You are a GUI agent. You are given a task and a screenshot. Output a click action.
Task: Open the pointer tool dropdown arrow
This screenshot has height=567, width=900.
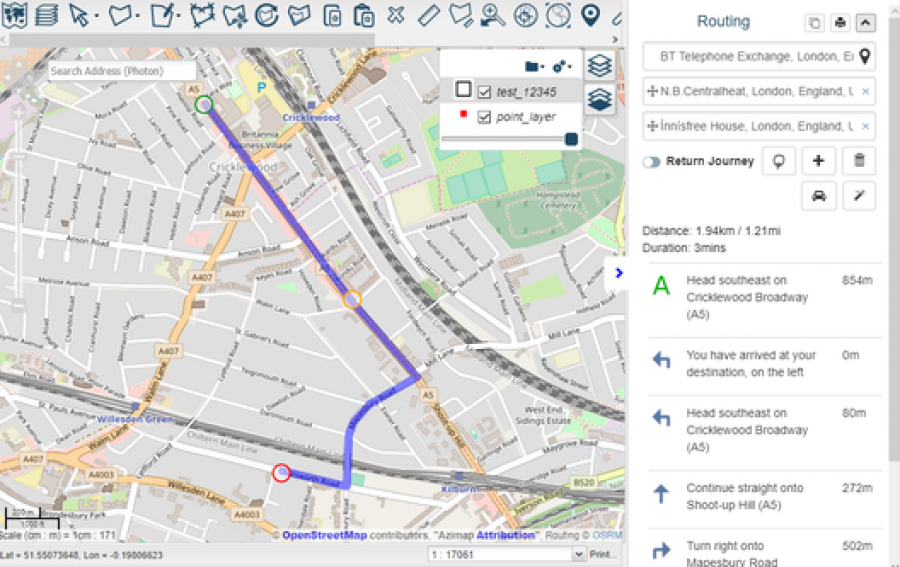96,15
